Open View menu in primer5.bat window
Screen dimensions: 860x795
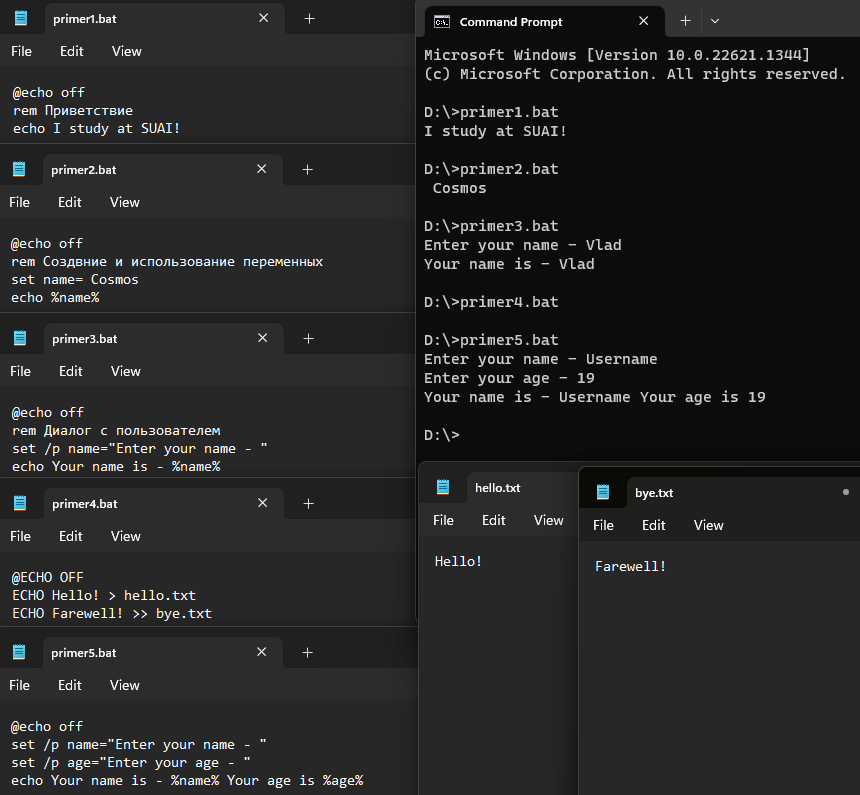click(x=125, y=685)
